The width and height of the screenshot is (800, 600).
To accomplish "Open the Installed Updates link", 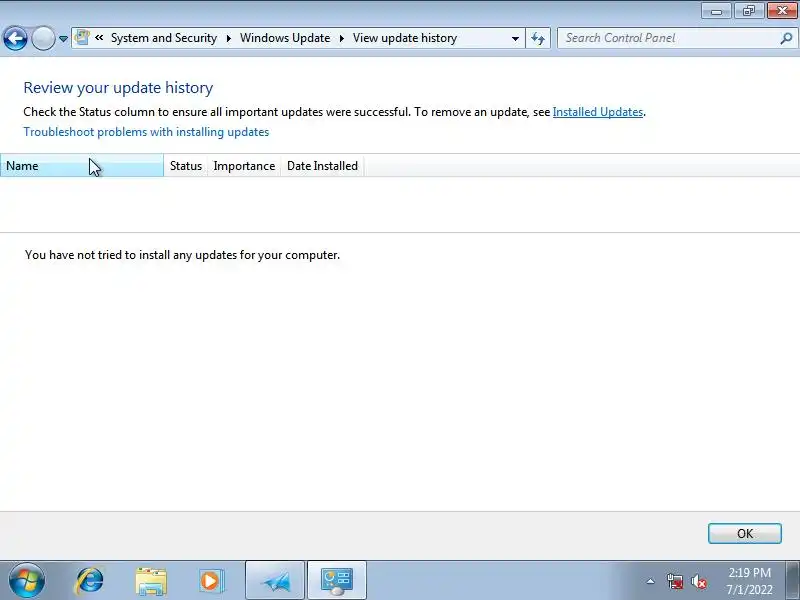I will click(x=597, y=112).
